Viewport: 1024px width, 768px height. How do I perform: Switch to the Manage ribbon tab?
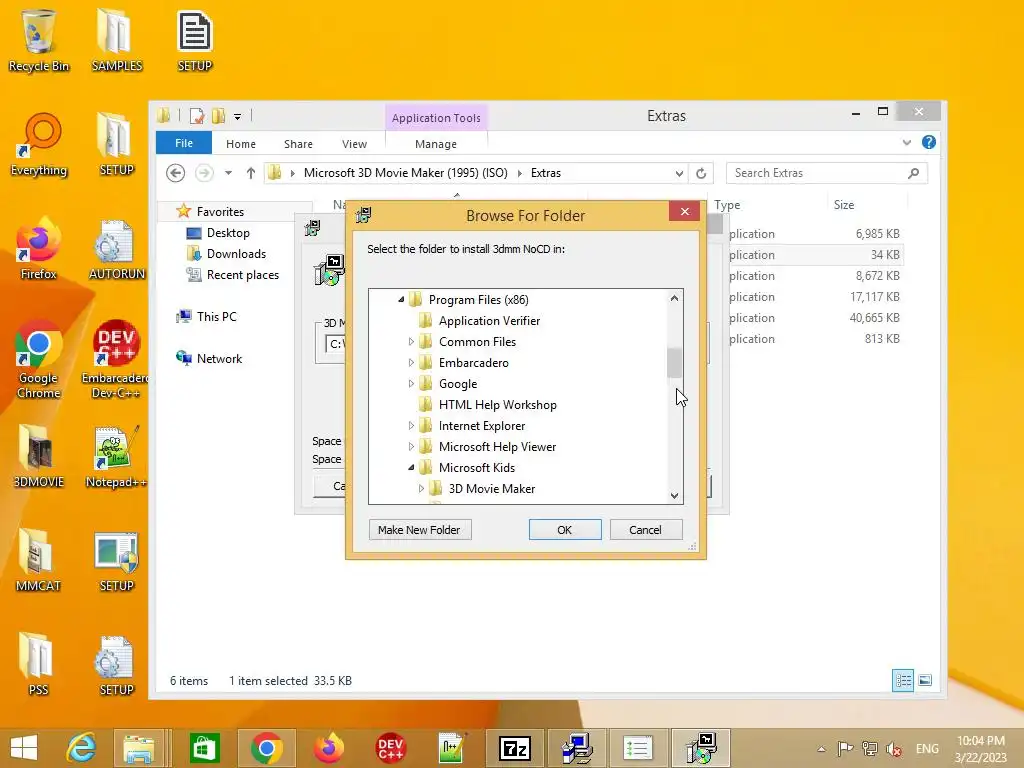click(x=436, y=144)
